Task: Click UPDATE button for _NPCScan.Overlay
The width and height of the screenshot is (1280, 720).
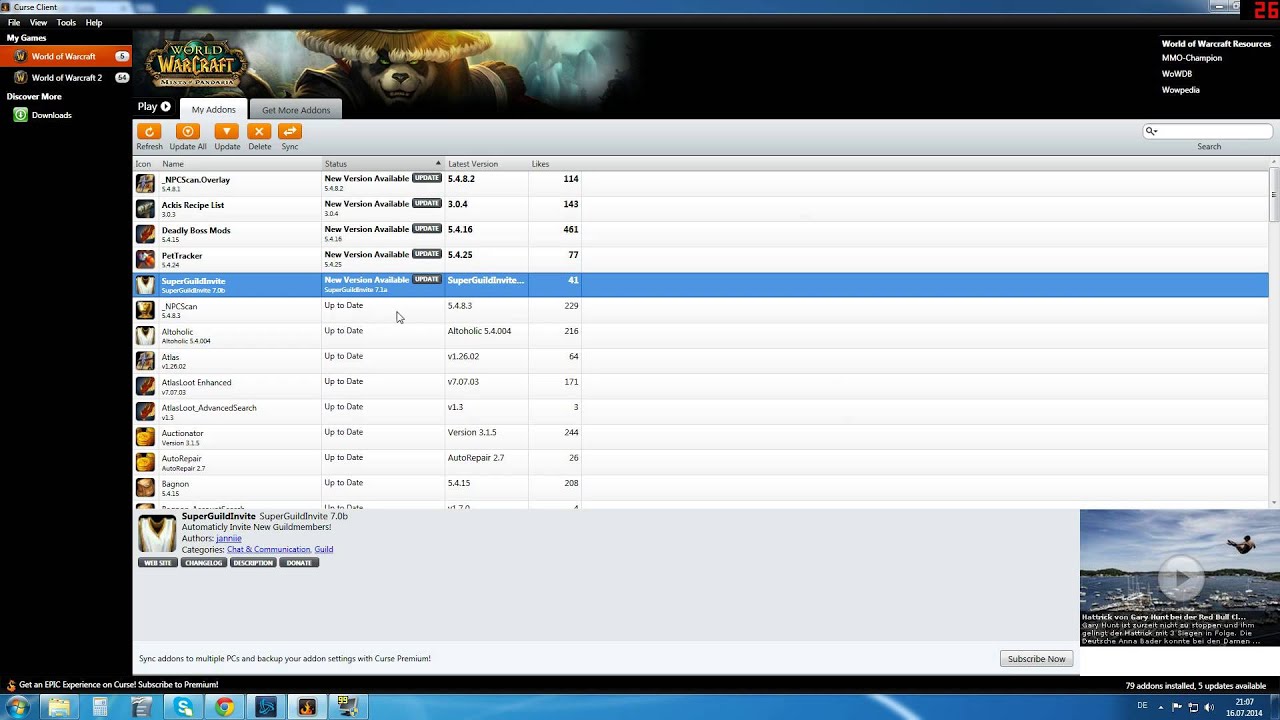Action: click(x=427, y=178)
